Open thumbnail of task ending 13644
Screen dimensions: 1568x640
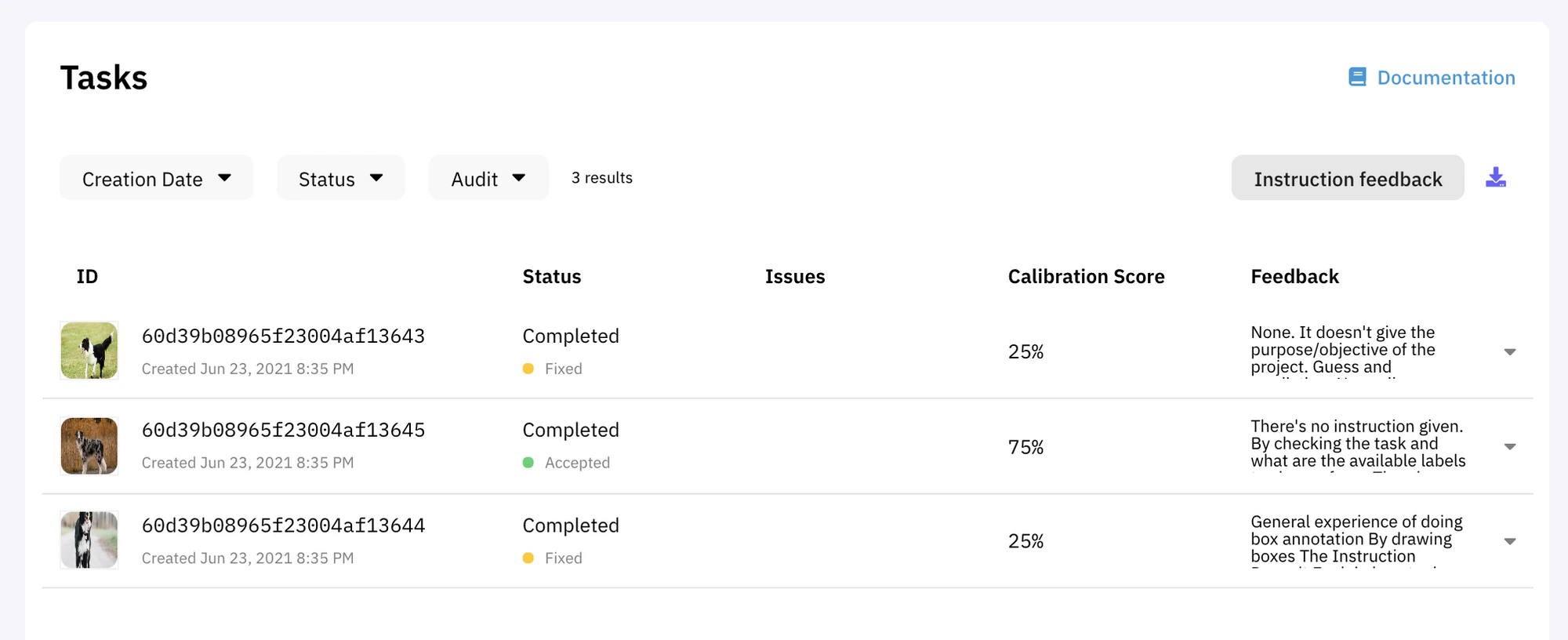[x=89, y=540]
